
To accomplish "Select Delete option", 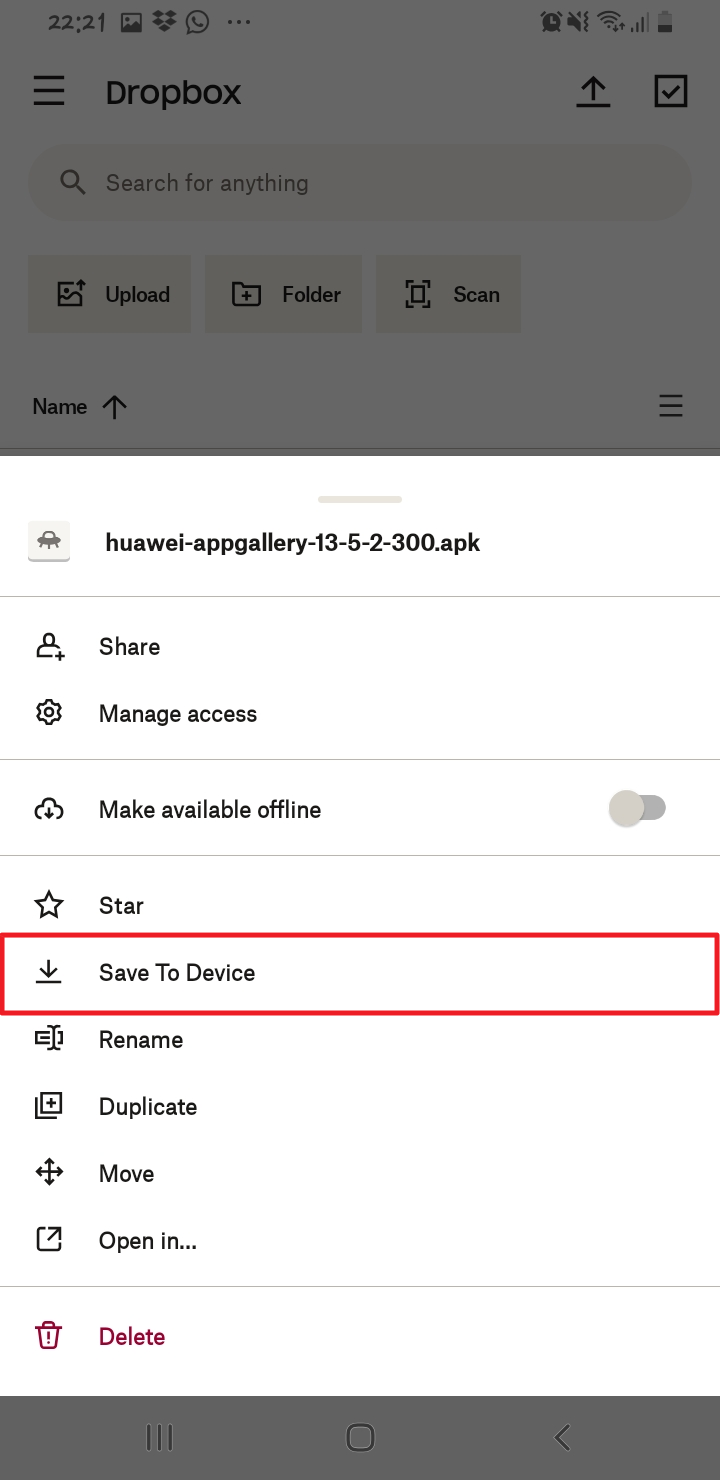I will click(x=360, y=1337).
